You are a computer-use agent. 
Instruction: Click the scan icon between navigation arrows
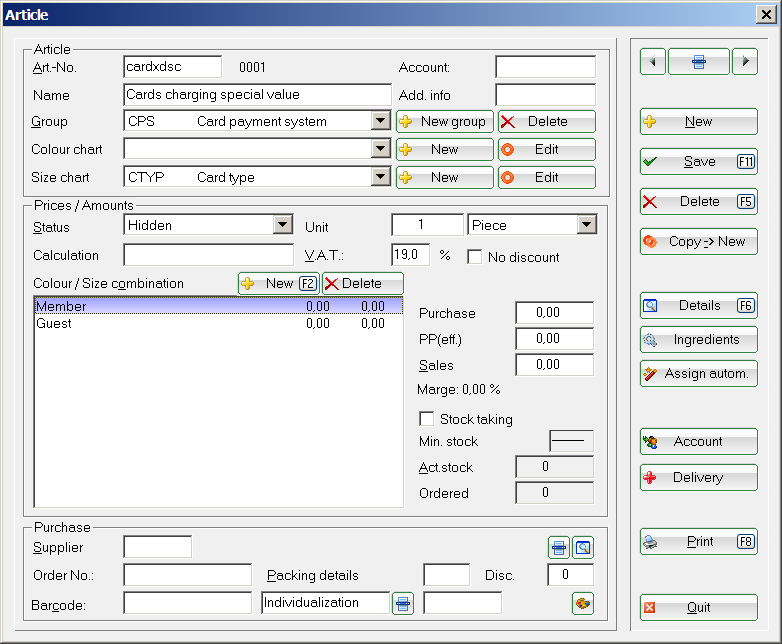click(x=698, y=62)
